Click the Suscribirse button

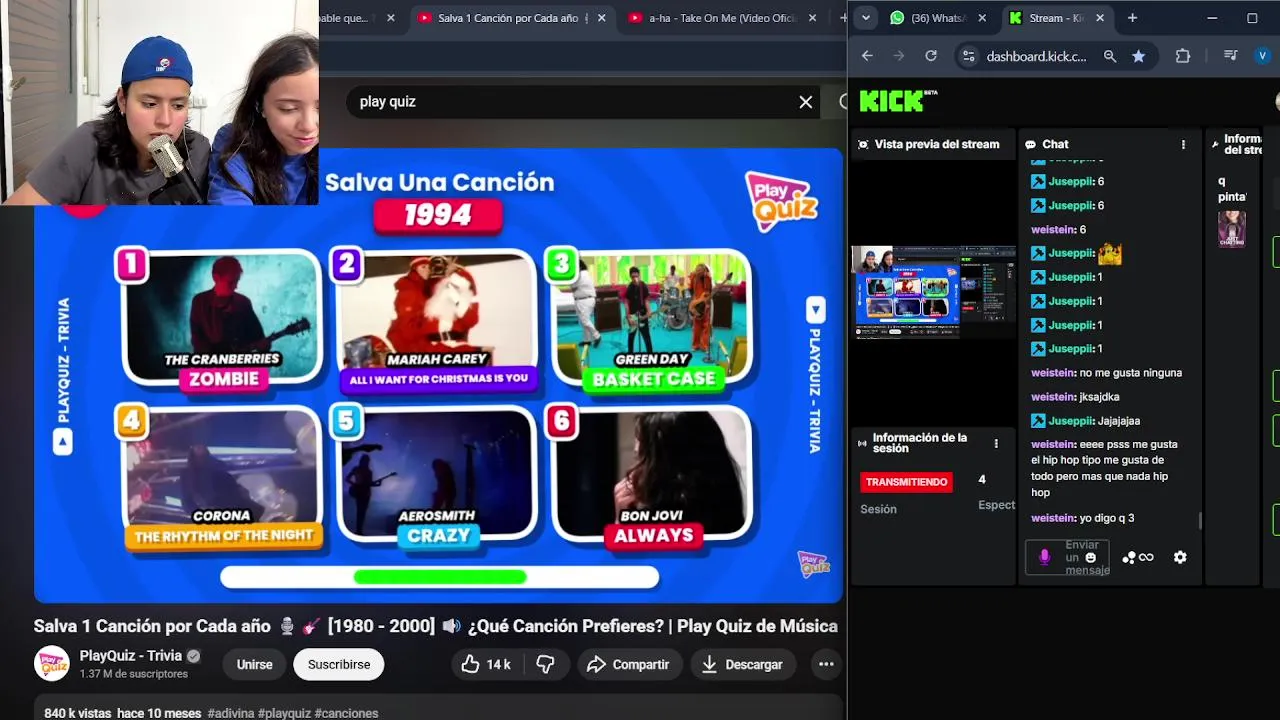click(339, 664)
